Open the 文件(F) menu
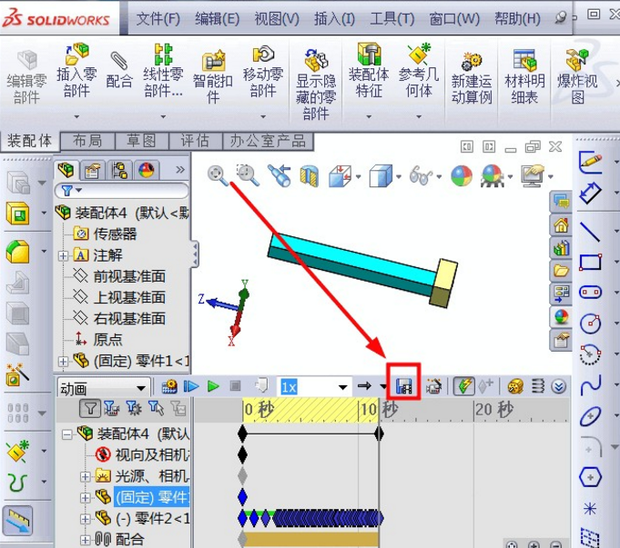Screen dimensions: 620x548 click(158, 19)
